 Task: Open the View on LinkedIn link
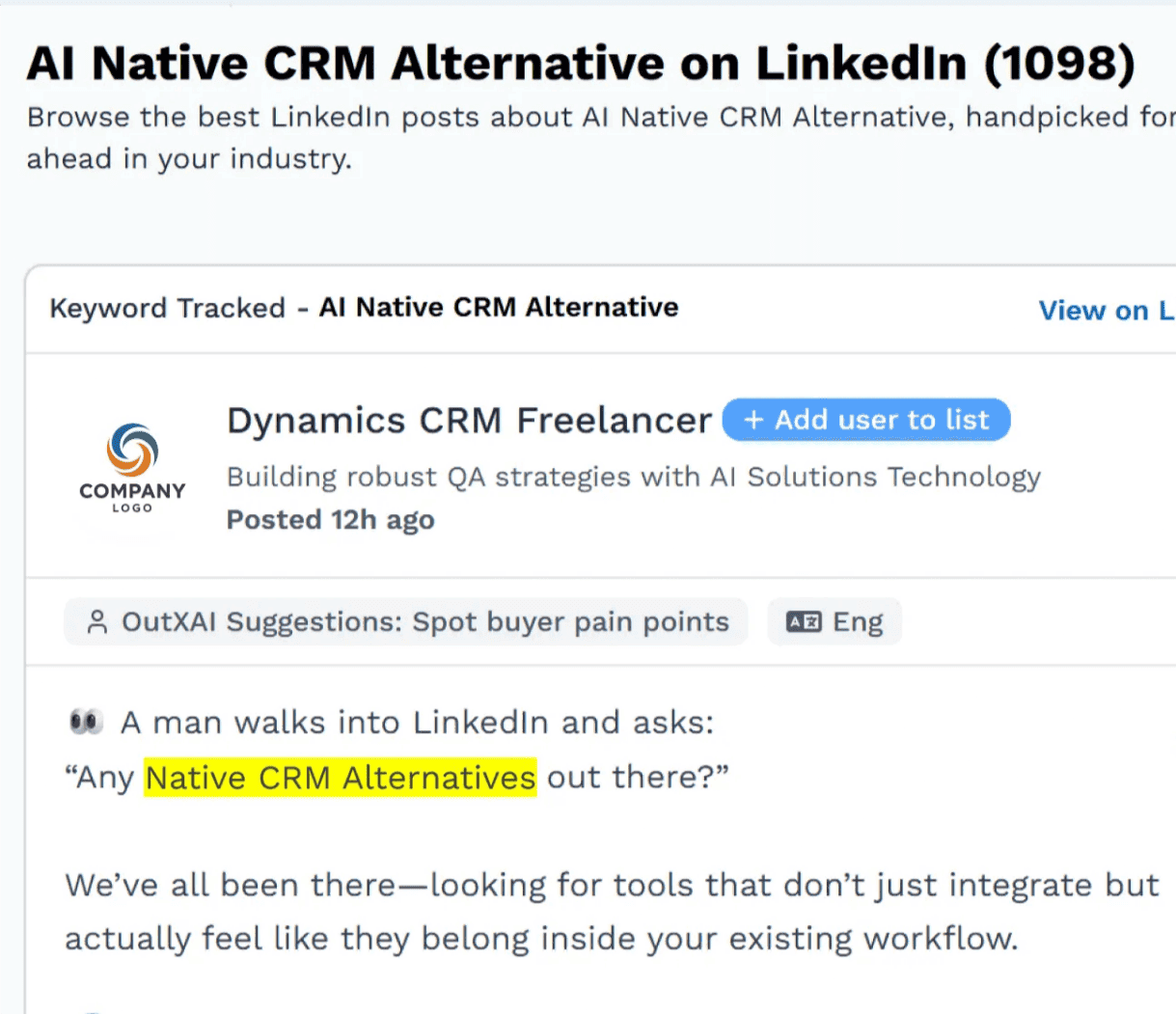coord(1106,311)
